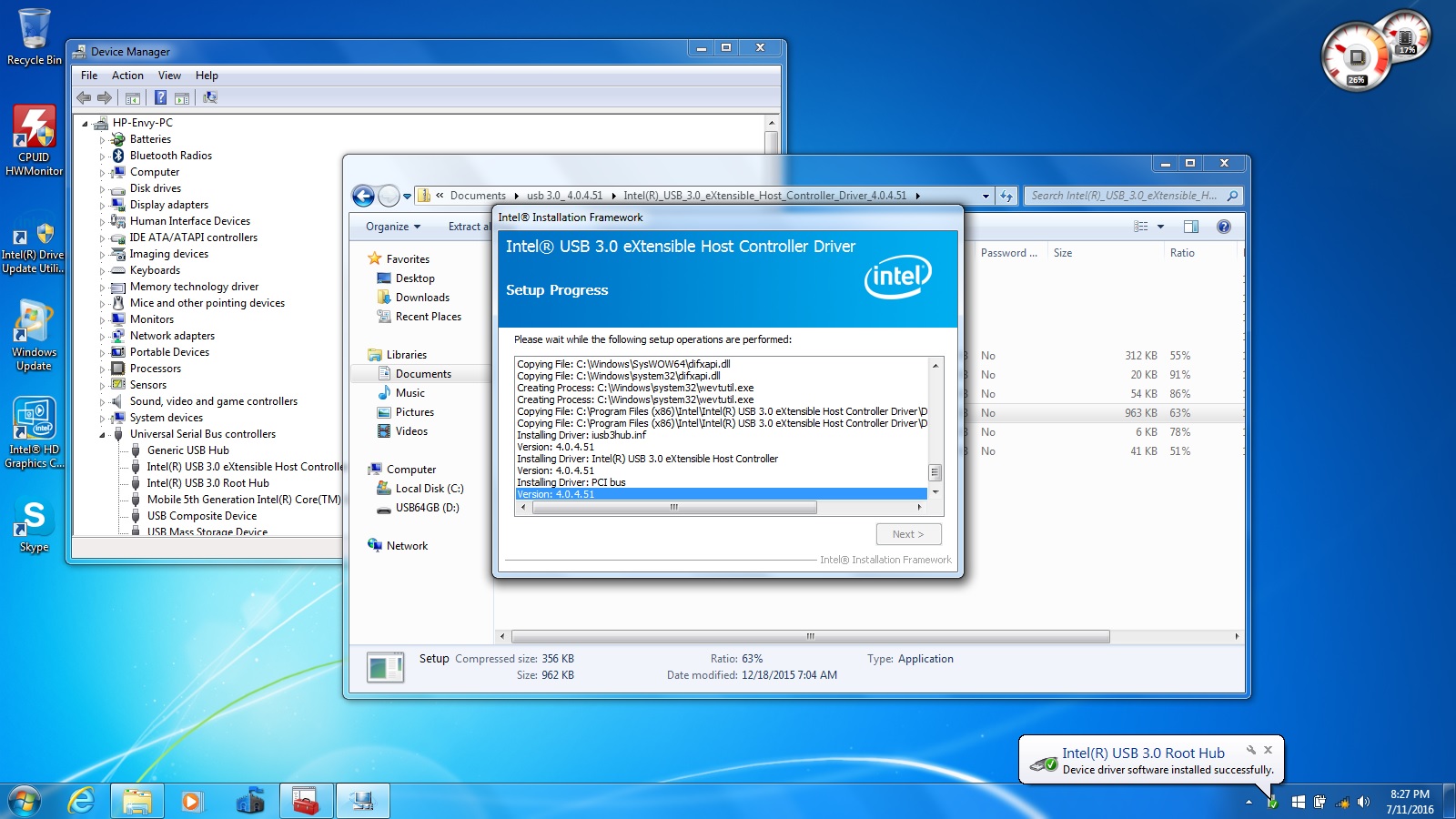Viewport: 1456px width, 819px height.
Task: Expand Display adapters node
Action: click(103, 206)
